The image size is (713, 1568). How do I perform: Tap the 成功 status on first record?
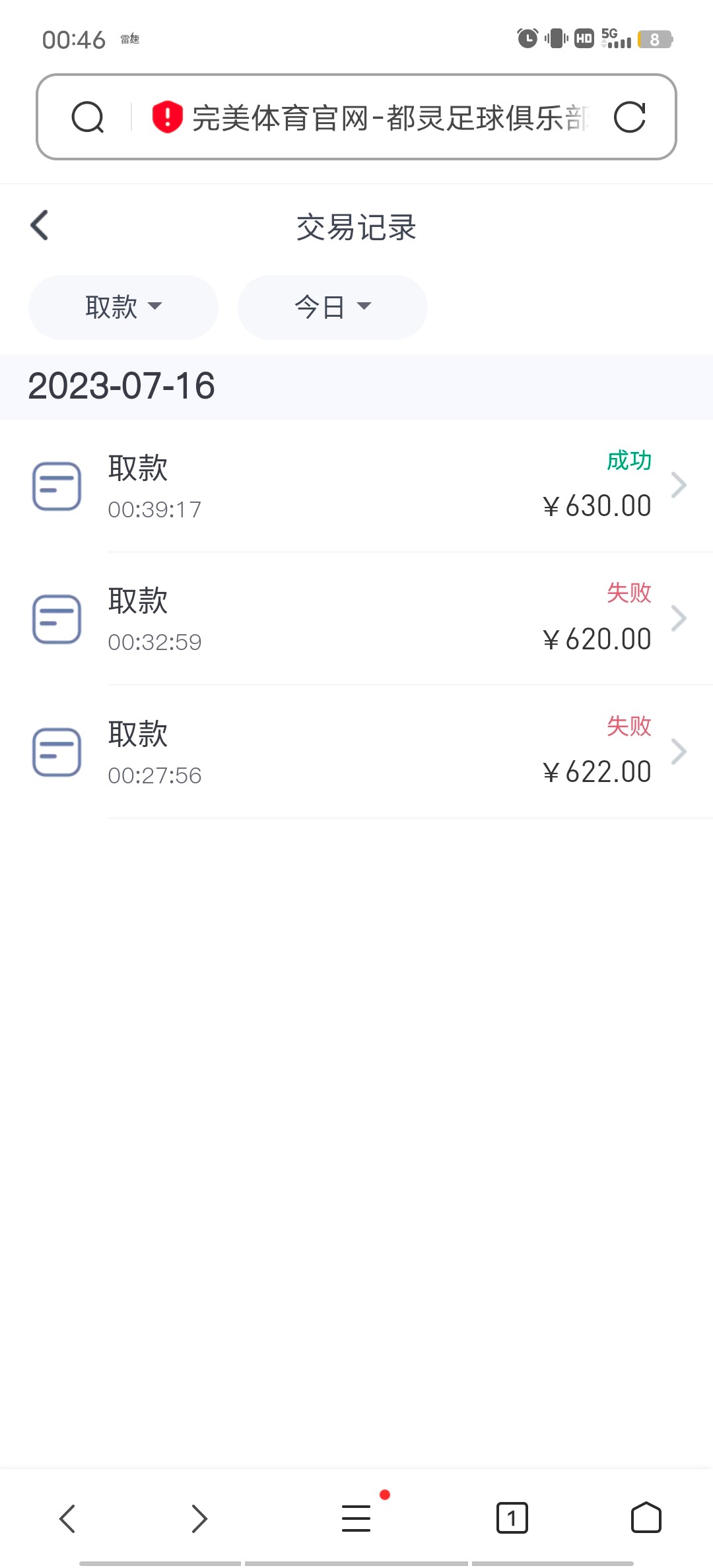[628, 461]
